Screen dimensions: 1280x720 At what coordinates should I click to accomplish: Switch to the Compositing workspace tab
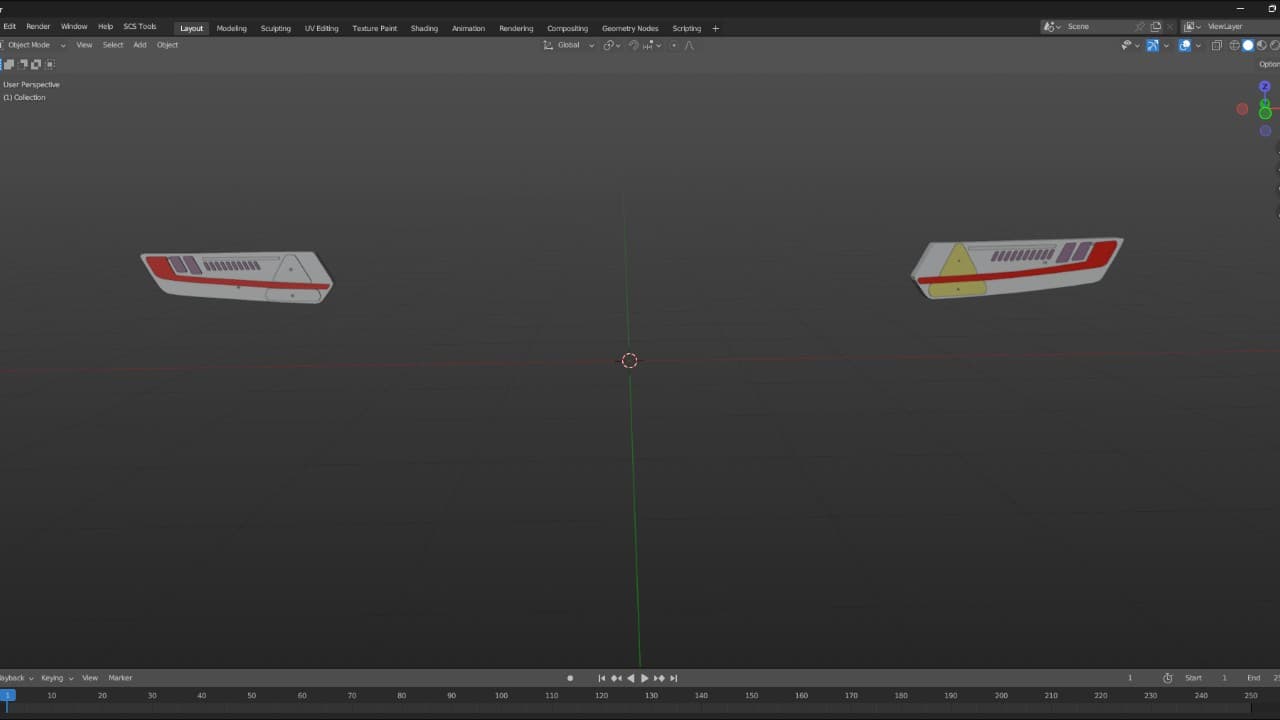click(567, 28)
